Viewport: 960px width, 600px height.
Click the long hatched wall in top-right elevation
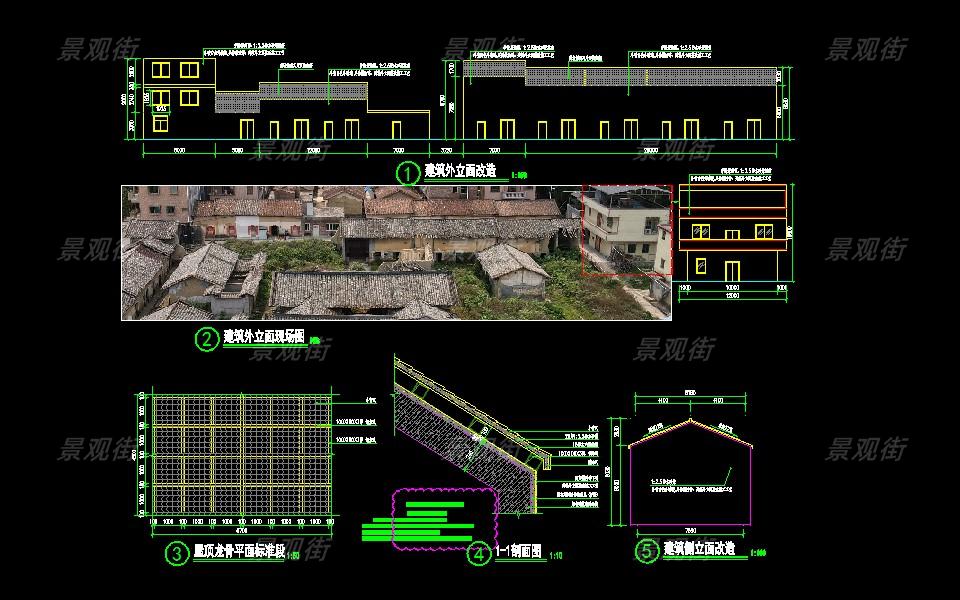click(650, 77)
